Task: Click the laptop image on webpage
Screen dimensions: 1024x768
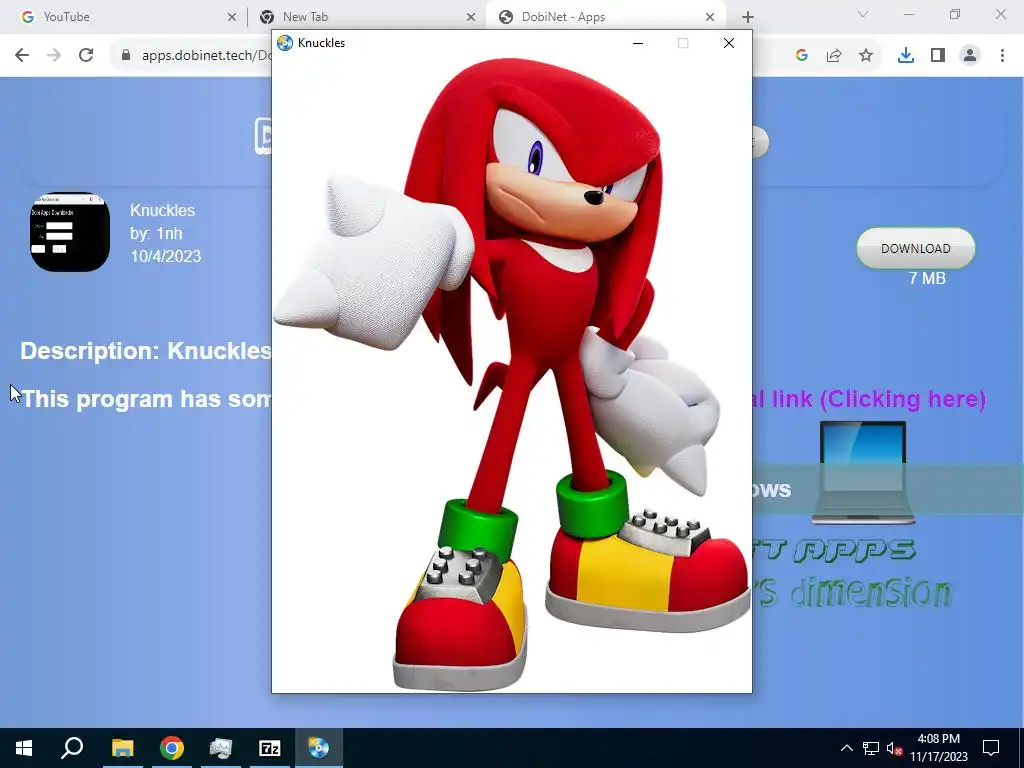Action: (862, 472)
